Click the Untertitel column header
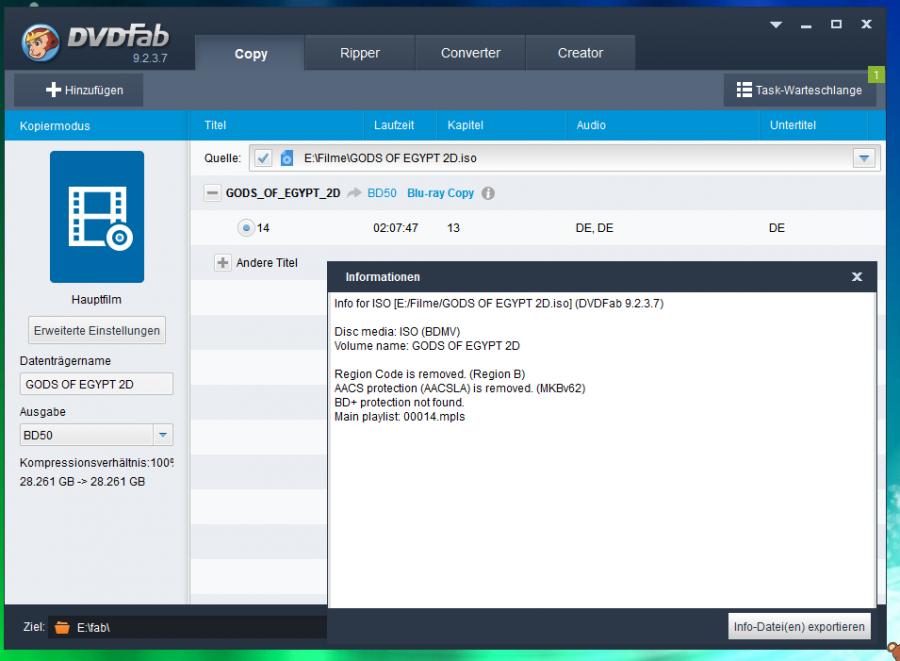The width and height of the screenshot is (900, 661). (x=793, y=125)
